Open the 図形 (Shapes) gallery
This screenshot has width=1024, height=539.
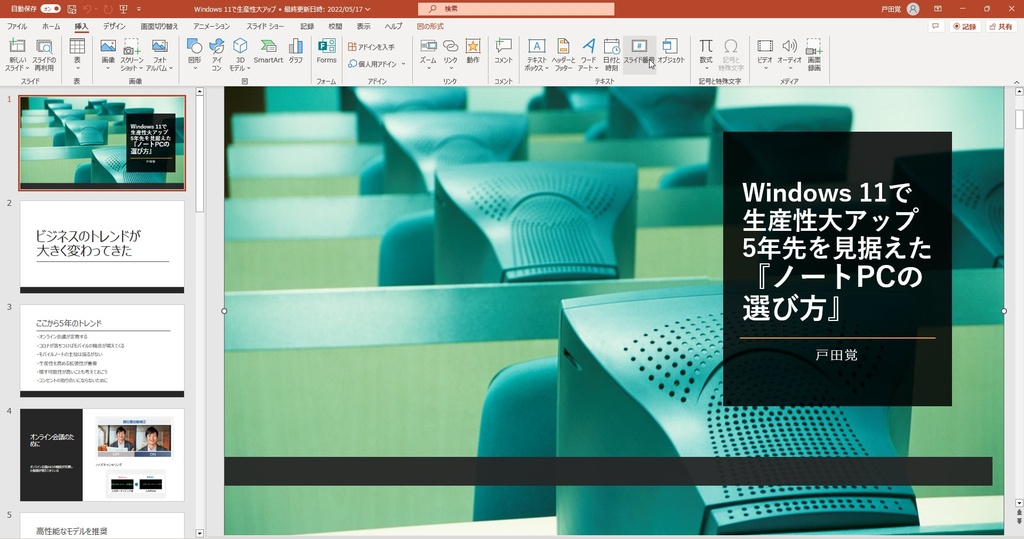coord(195,55)
